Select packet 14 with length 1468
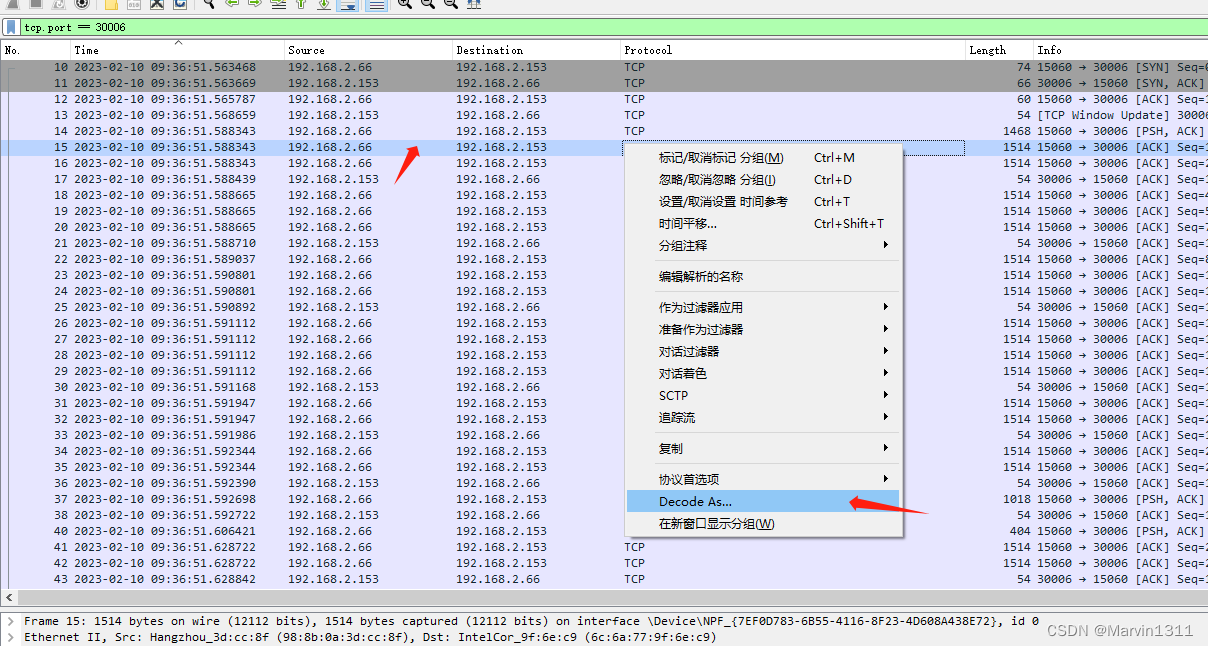1208x646 pixels. coord(604,131)
